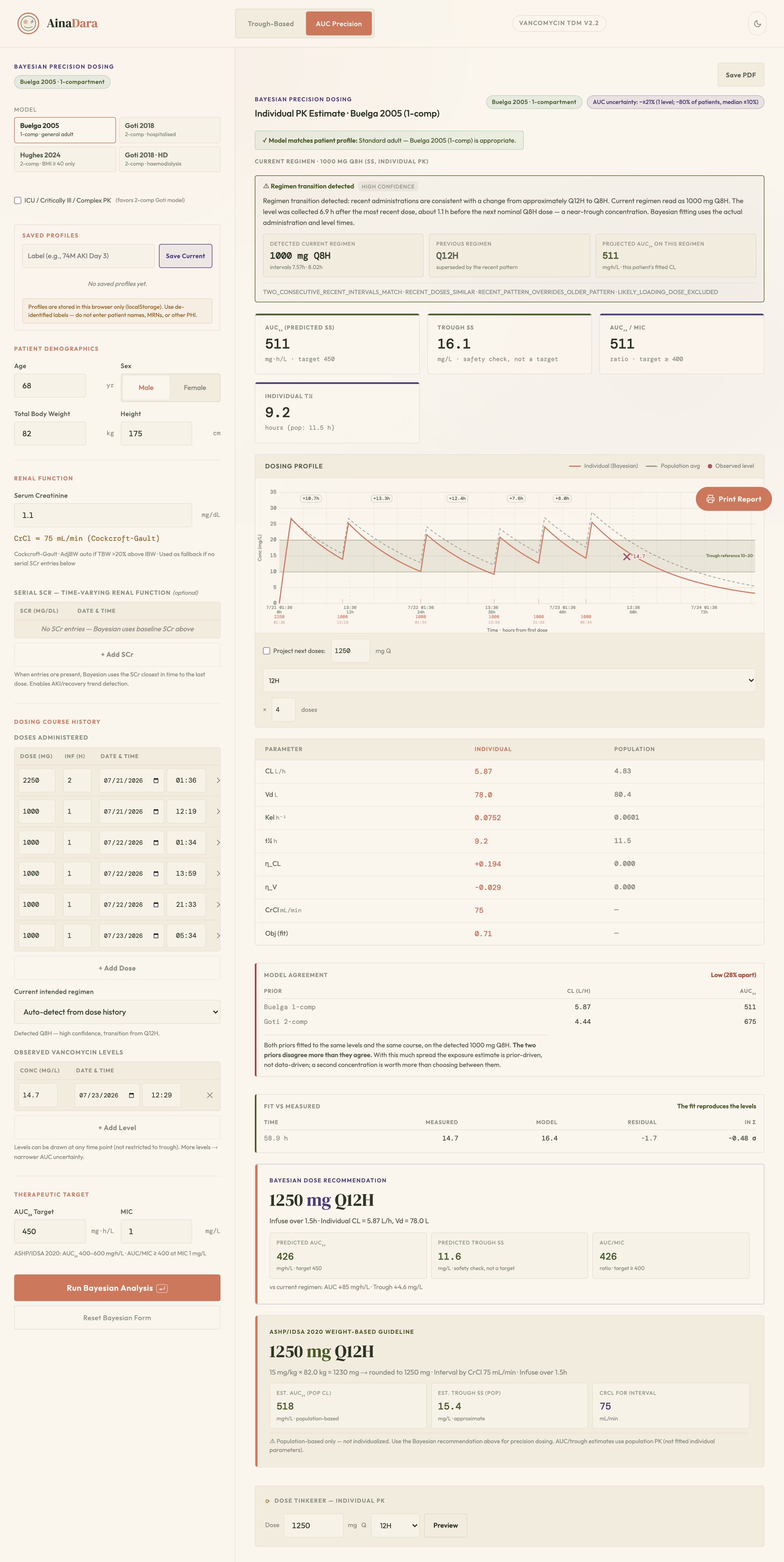Select the Goti 2018 hospitalised model
The image size is (784, 1562).
coord(170,130)
